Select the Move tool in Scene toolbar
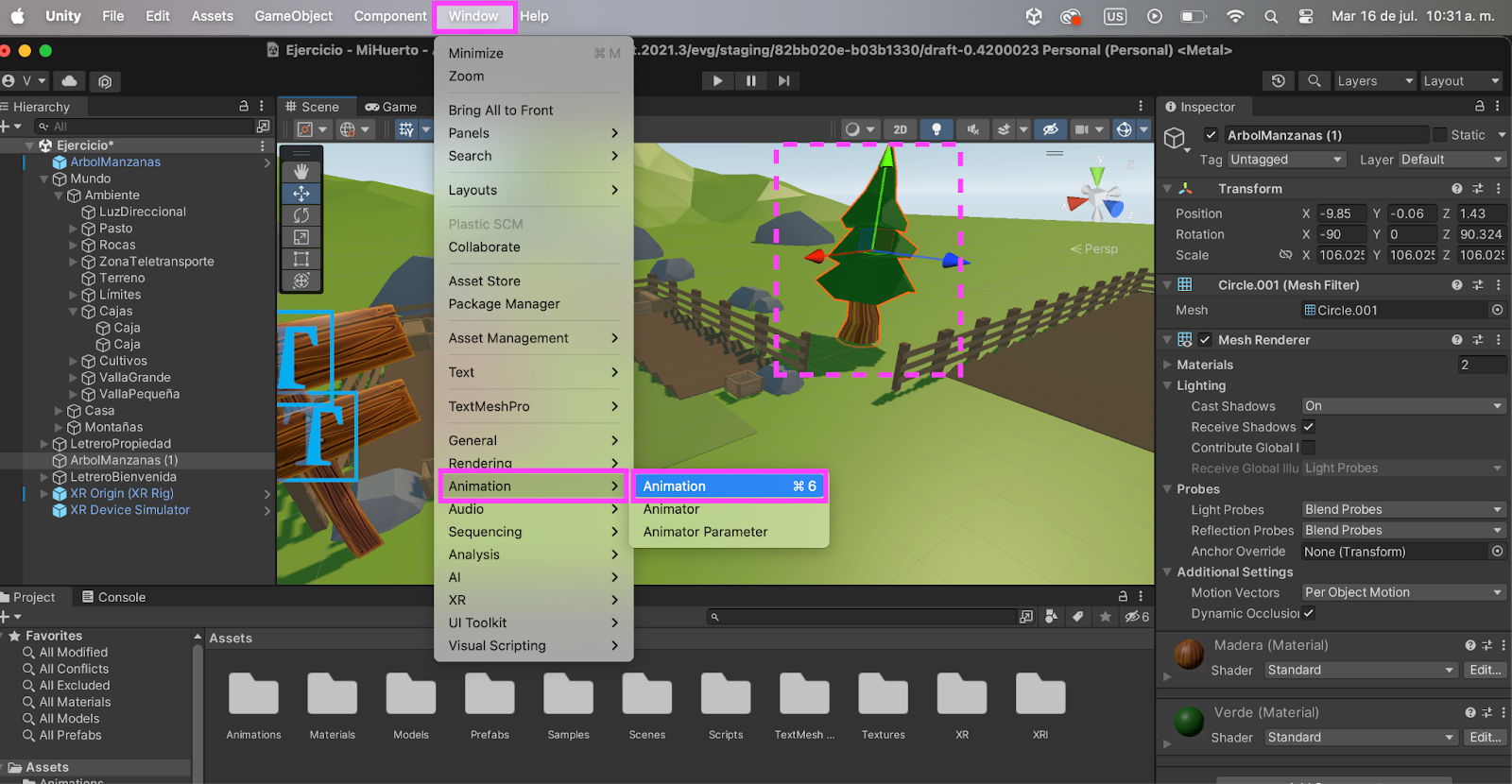Viewport: 1512px width, 784px height. coord(301,194)
